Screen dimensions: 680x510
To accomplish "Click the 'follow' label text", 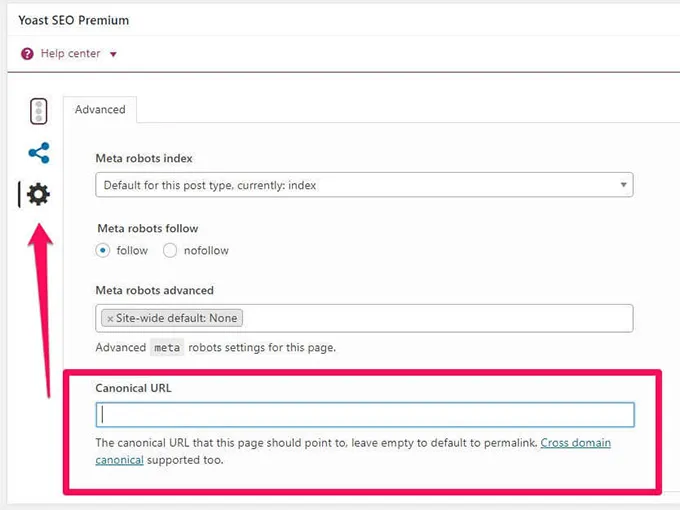I will coord(132,250).
